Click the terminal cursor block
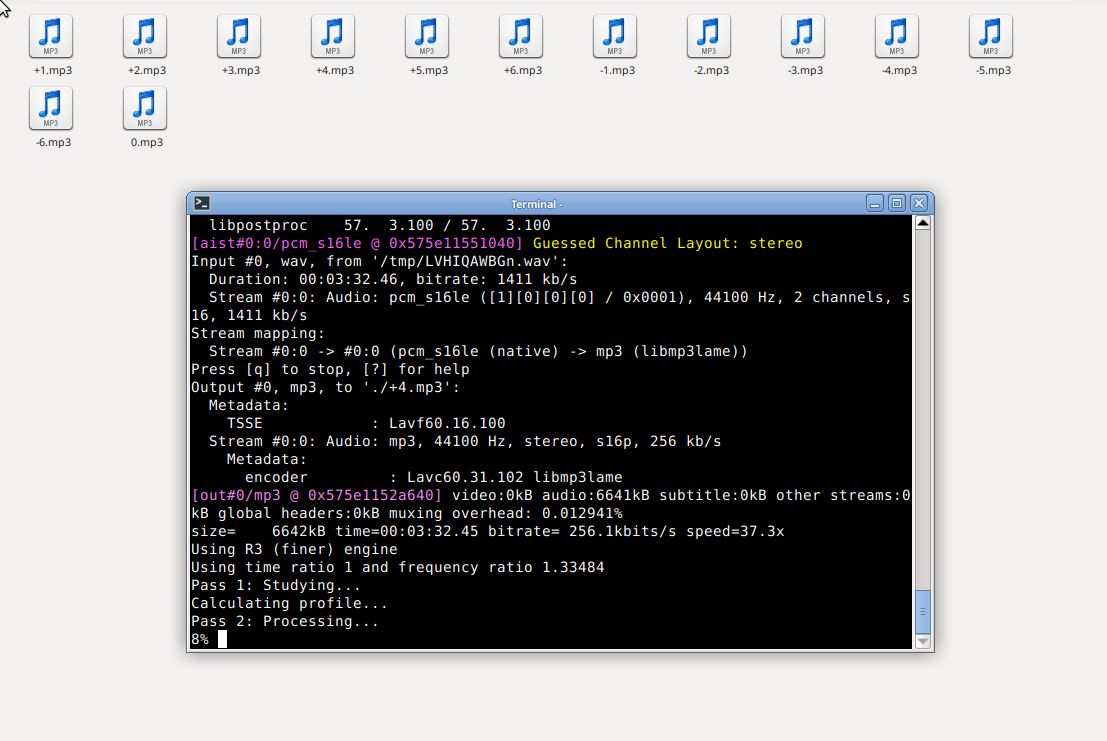The image size is (1107, 741). tap(222, 639)
